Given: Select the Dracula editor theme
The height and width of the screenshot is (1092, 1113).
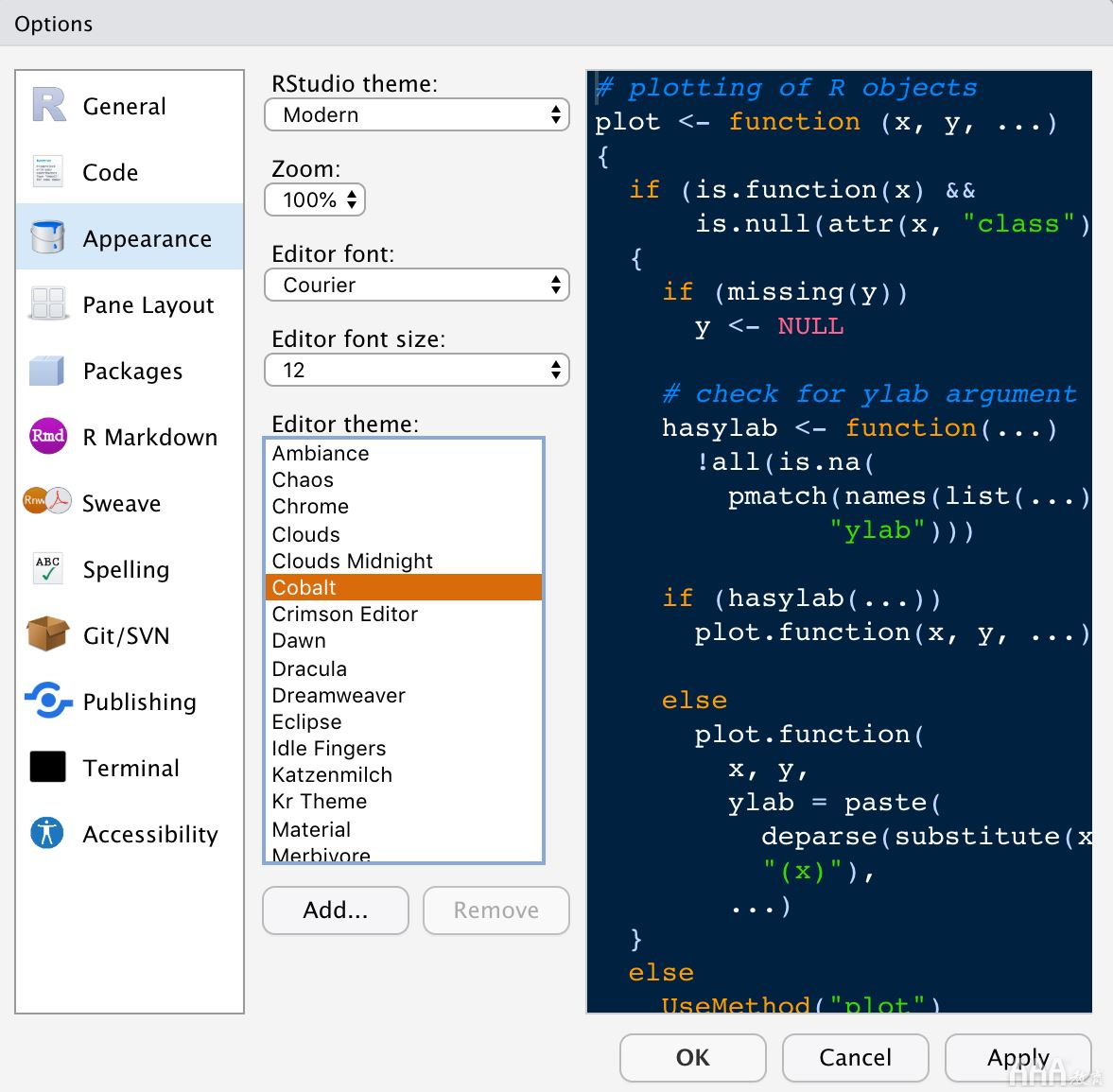Looking at the screenshot, I should point(309,668).
